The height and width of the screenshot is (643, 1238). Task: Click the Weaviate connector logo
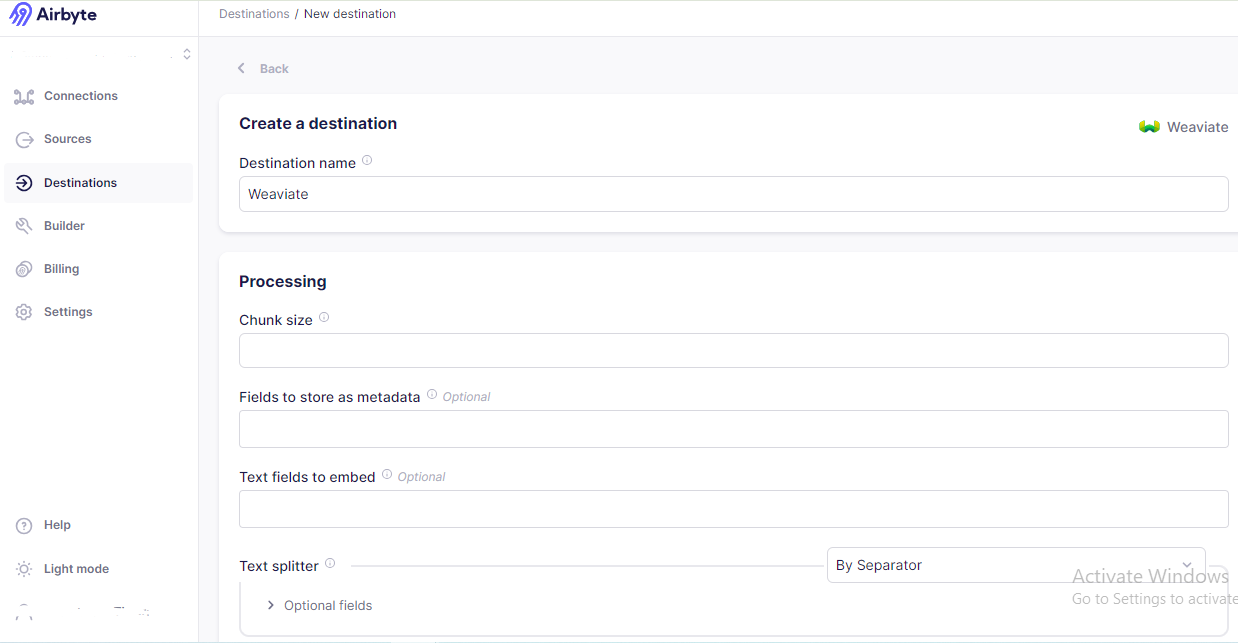pos(1149,127)
